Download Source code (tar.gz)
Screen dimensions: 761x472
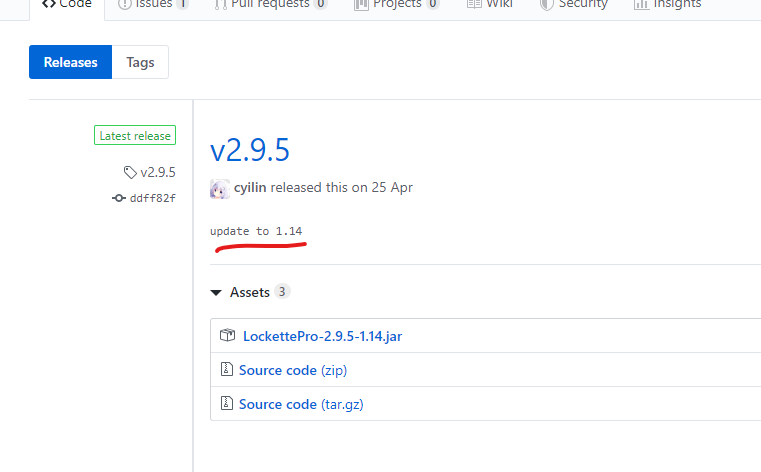[301, 404]
